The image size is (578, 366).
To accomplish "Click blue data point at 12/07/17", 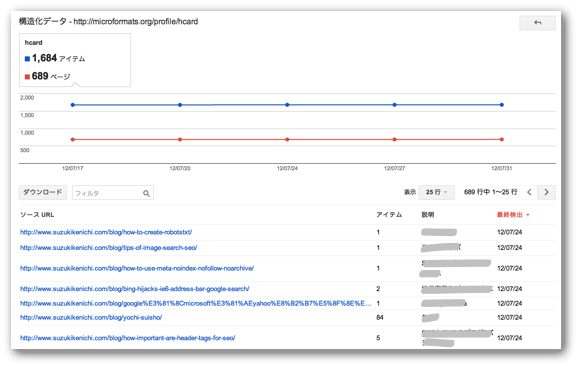I will click(73, 105).
